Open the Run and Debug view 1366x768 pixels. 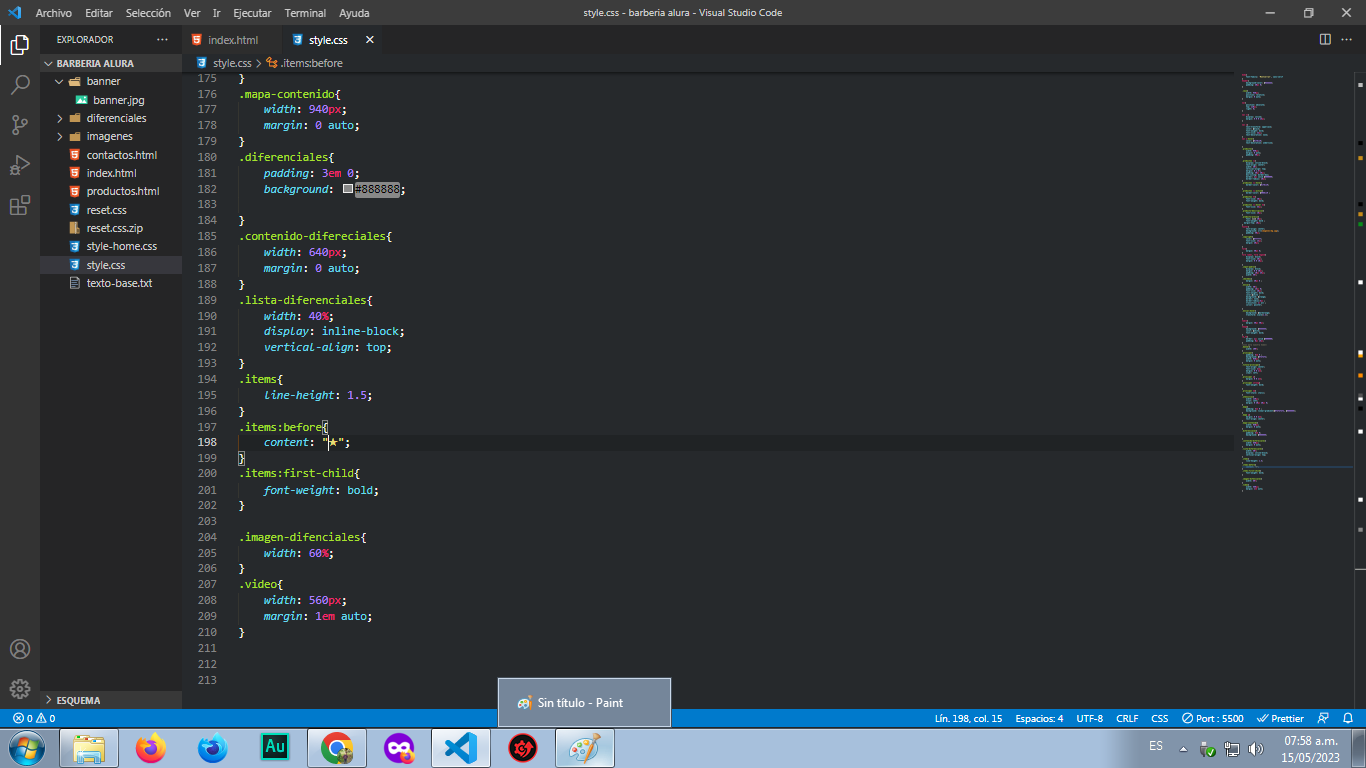click(x=20, y=165)
